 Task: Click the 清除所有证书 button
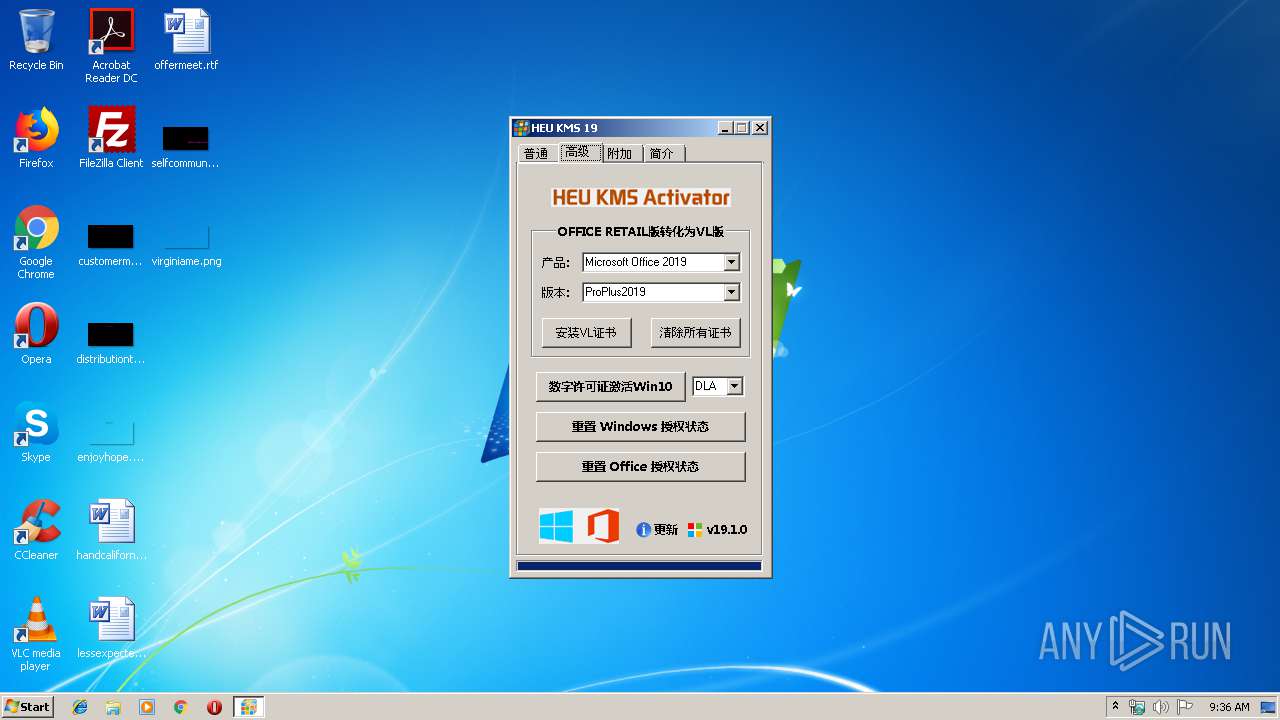(695, 333)
